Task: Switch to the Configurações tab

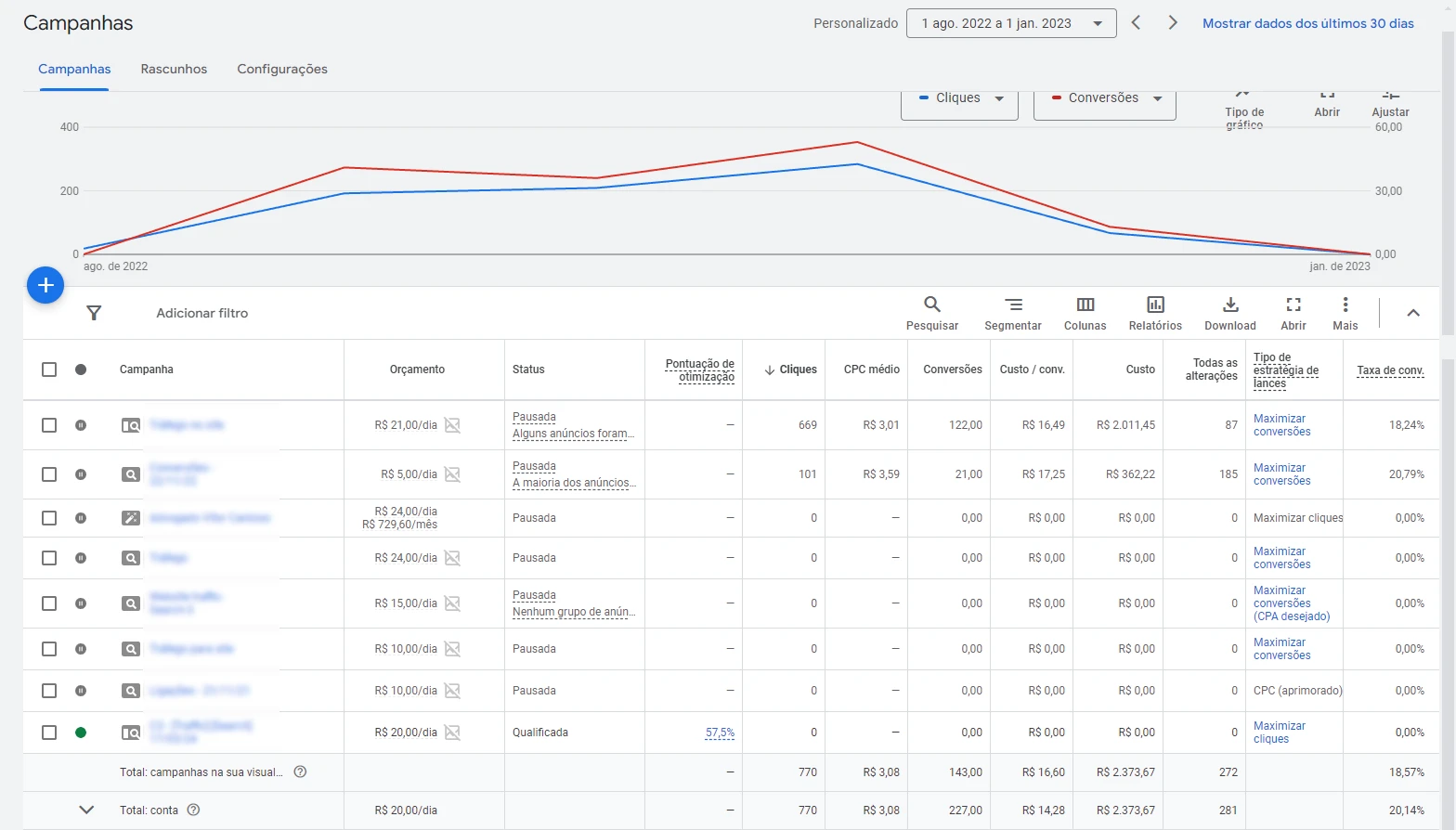Action: (x=282, y=69)
